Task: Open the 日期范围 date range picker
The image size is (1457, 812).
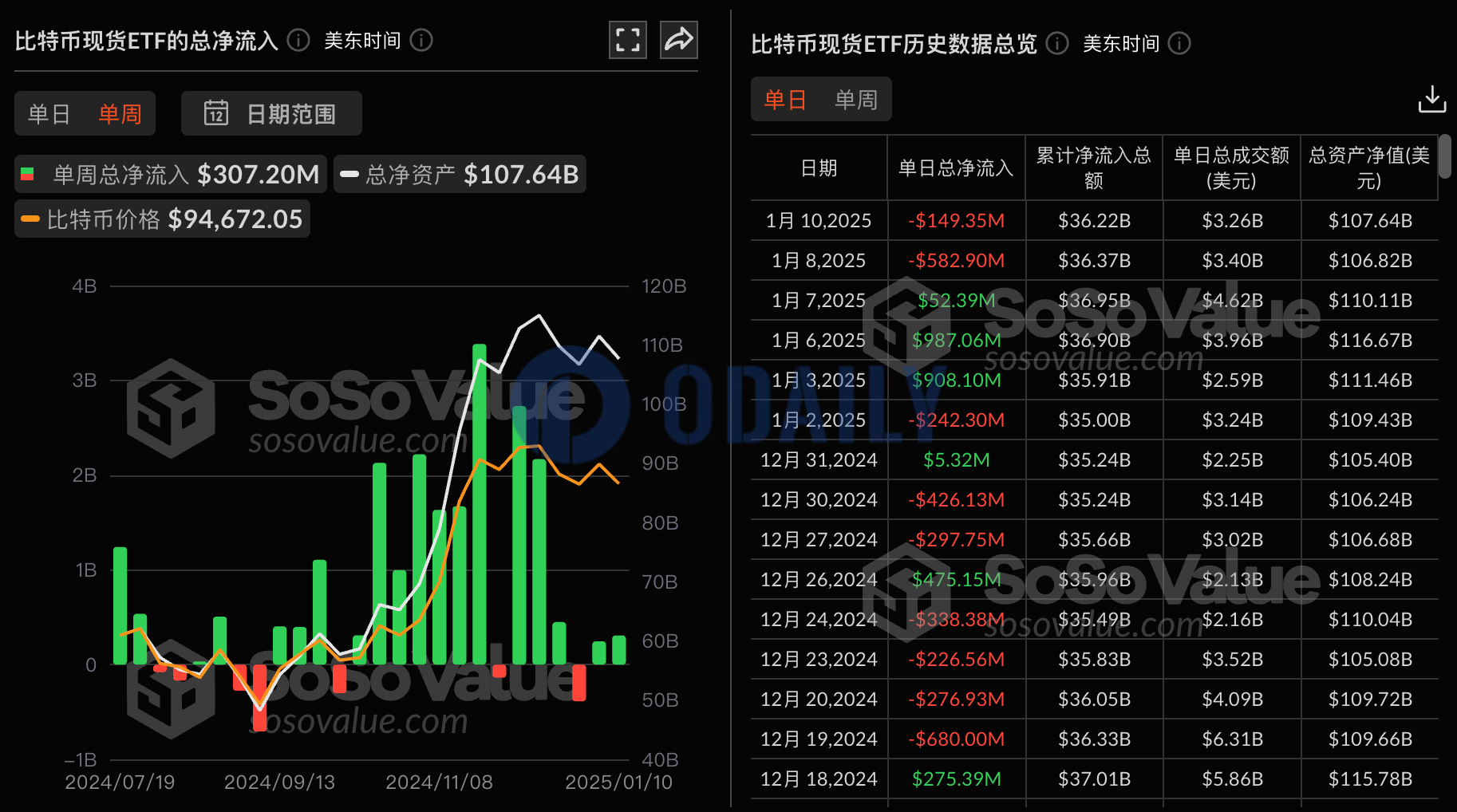Action: pos(271,113)
